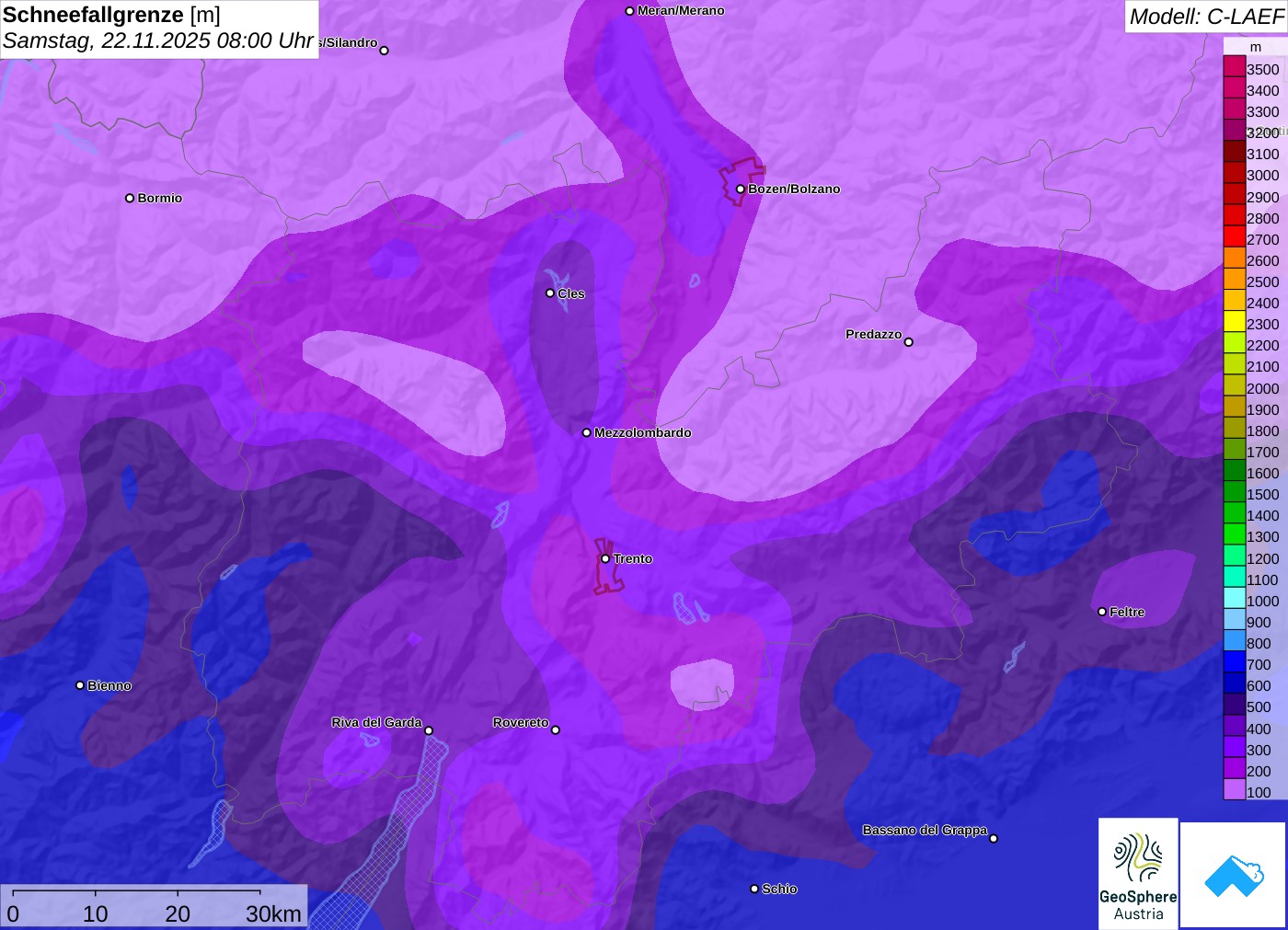The width and height of the screenshot is (1288, 930).
Task: Click the 100 m violet legend swatch
Action: coord(1234,789)
